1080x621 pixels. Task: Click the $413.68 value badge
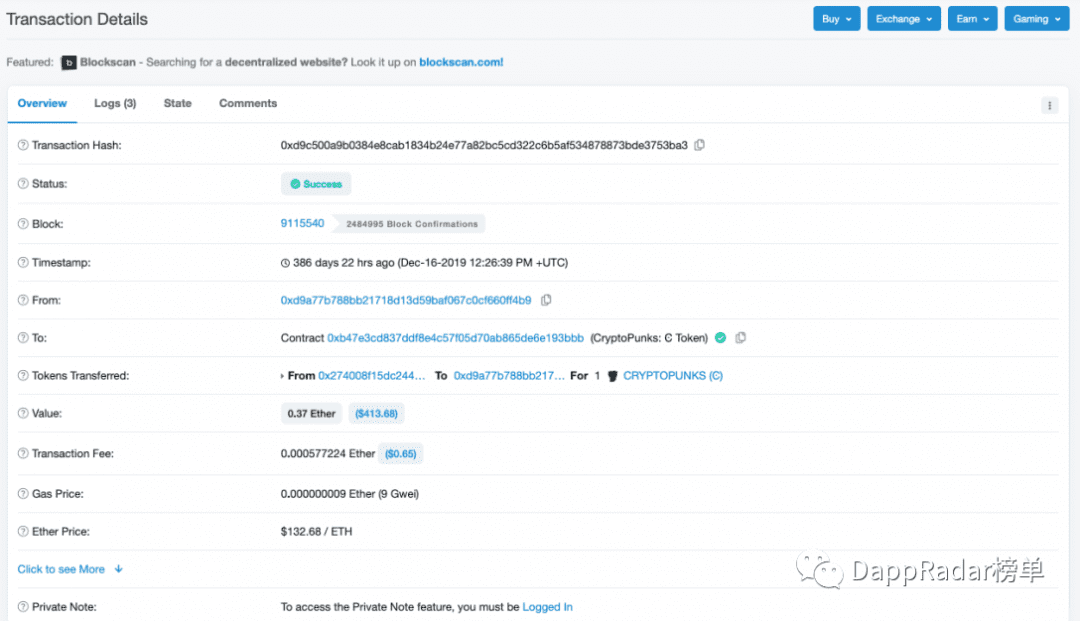[376, 414]
